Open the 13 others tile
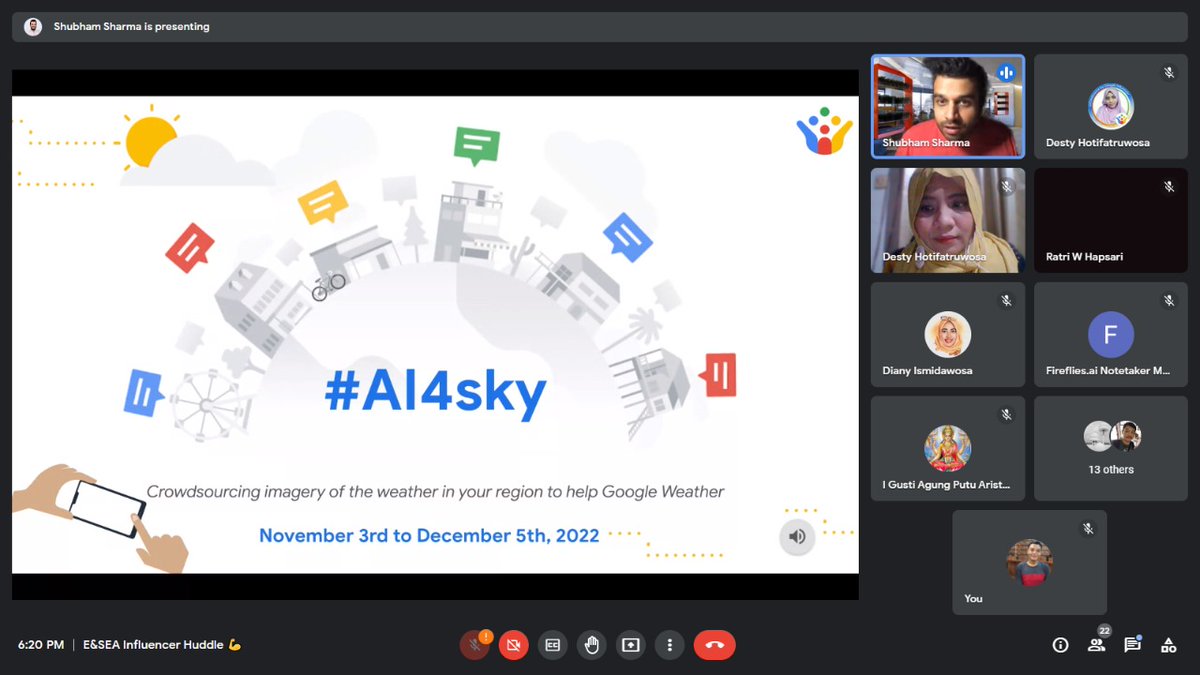Screen dimensions: 1200x675 (1110, 448)
